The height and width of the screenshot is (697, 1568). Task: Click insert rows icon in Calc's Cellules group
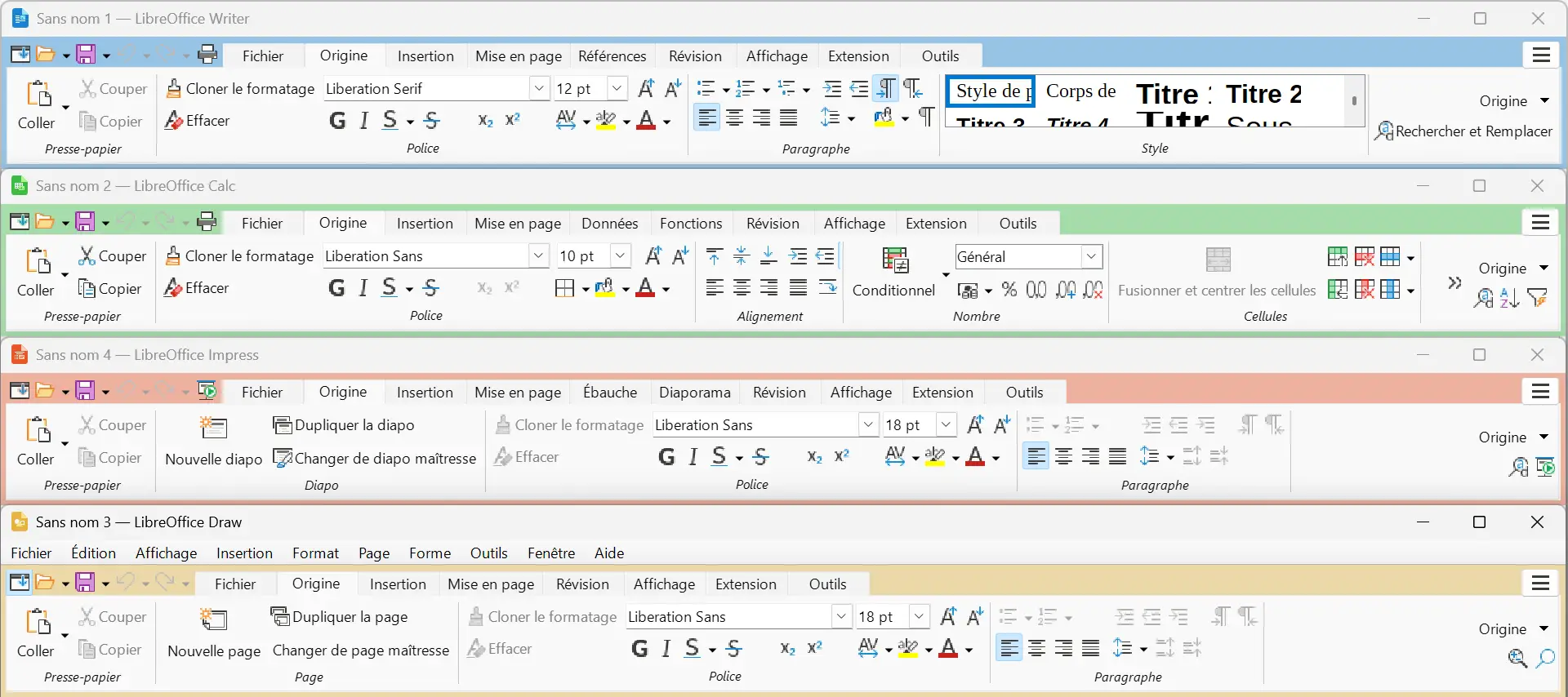(1338, 256)
